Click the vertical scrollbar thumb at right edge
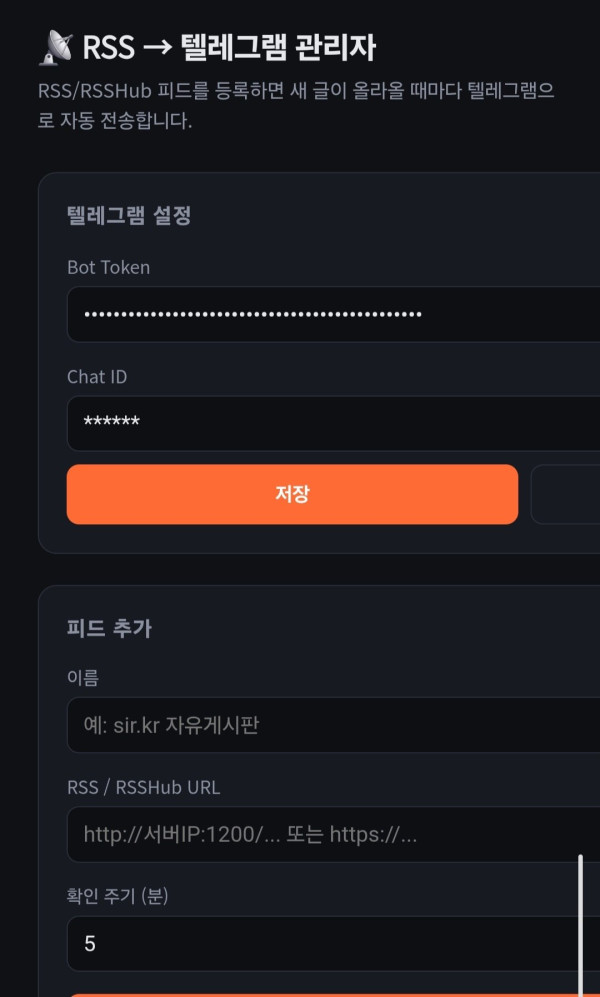Screen dimensions: 600x997 pos(580,926)
